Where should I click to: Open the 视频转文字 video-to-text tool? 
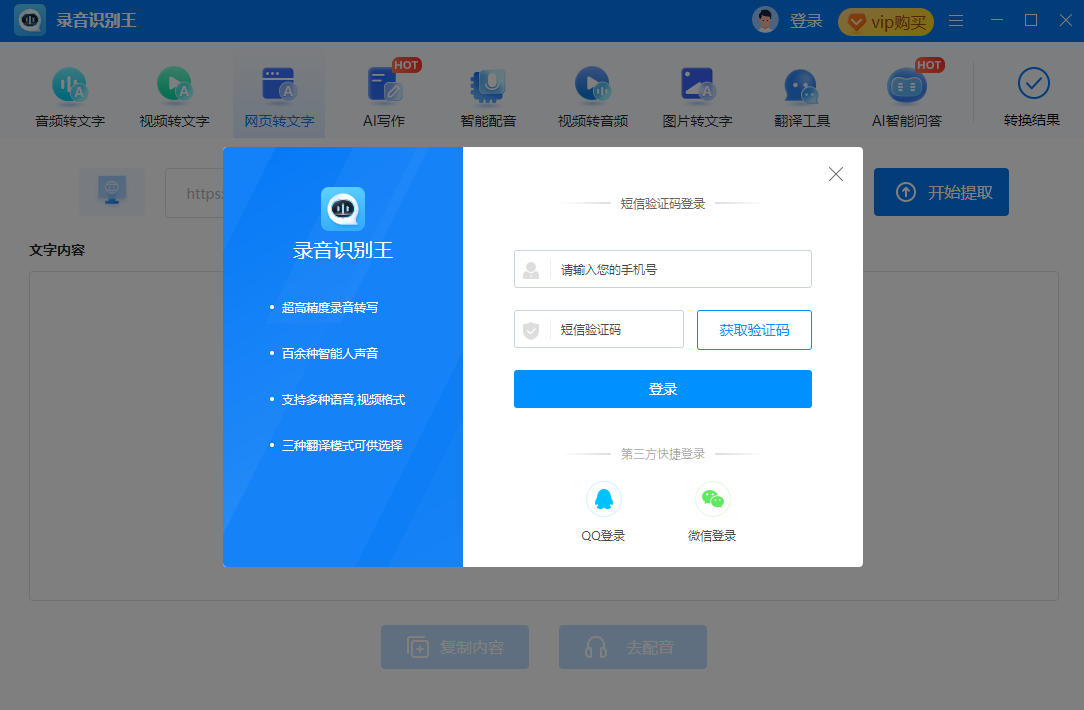point(174,97)
